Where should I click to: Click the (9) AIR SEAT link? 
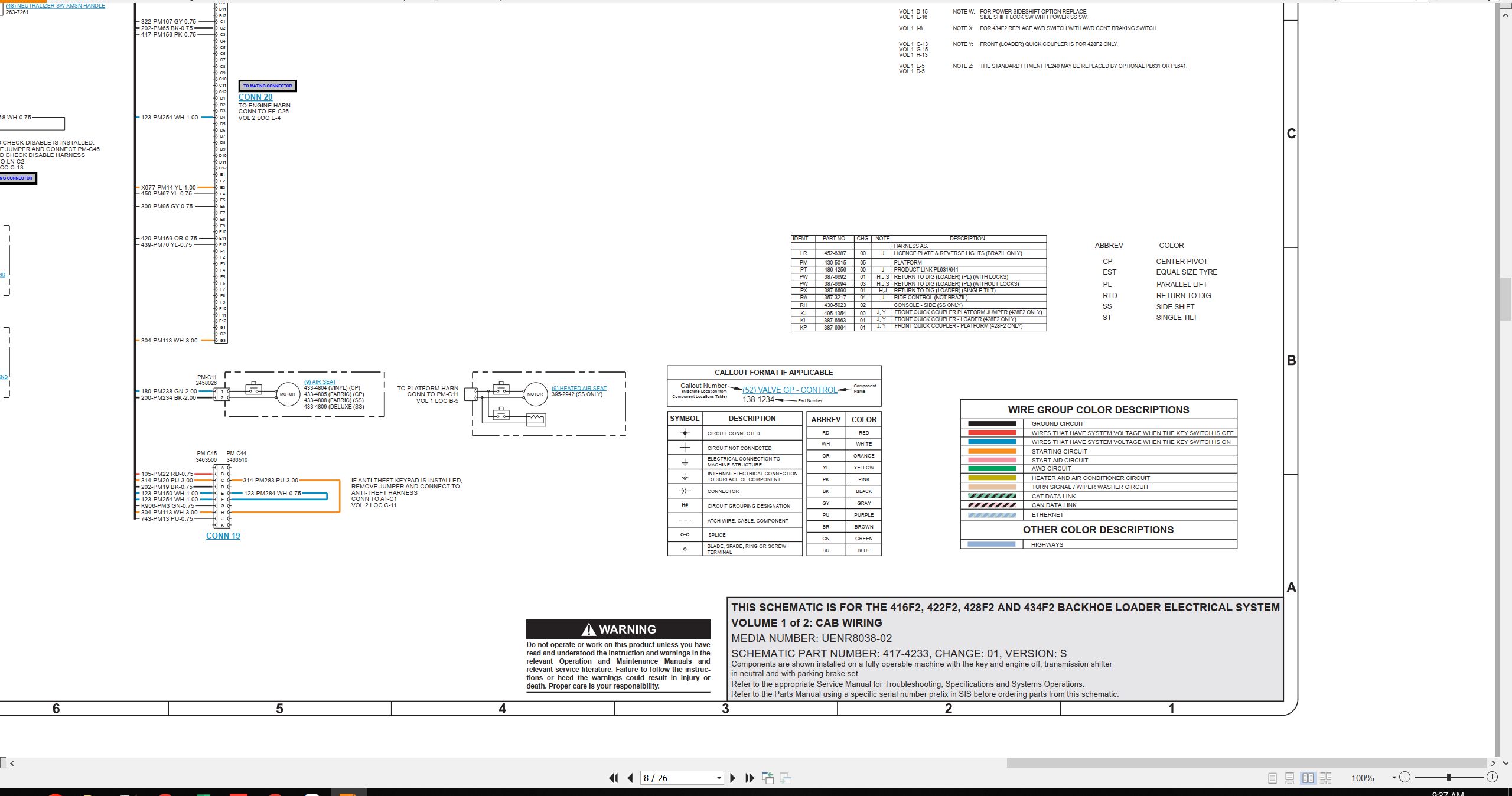[x=320, y=382]
